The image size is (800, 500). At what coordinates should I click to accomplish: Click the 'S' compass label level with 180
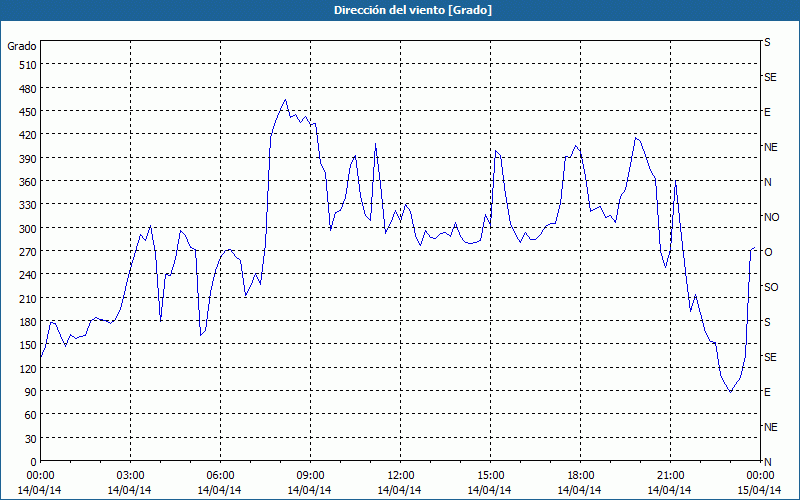767,322
